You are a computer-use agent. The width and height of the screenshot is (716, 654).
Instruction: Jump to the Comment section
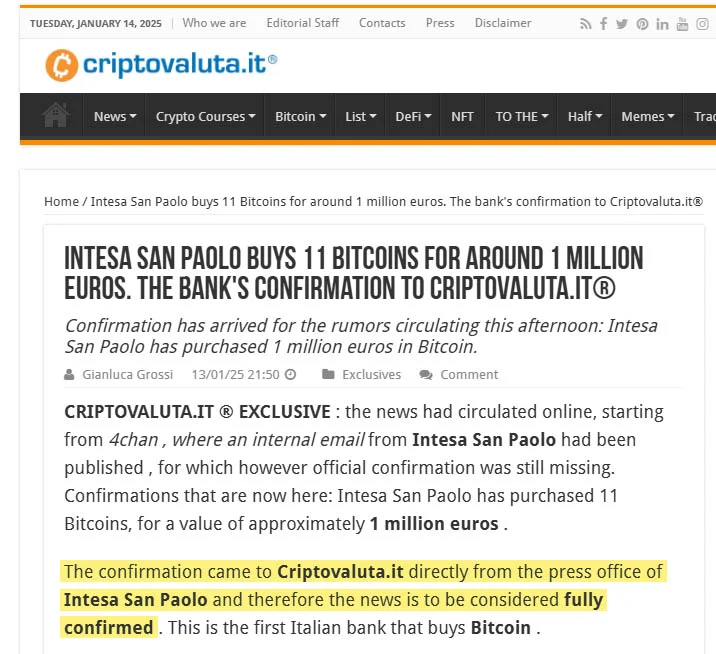pos(469,374)
